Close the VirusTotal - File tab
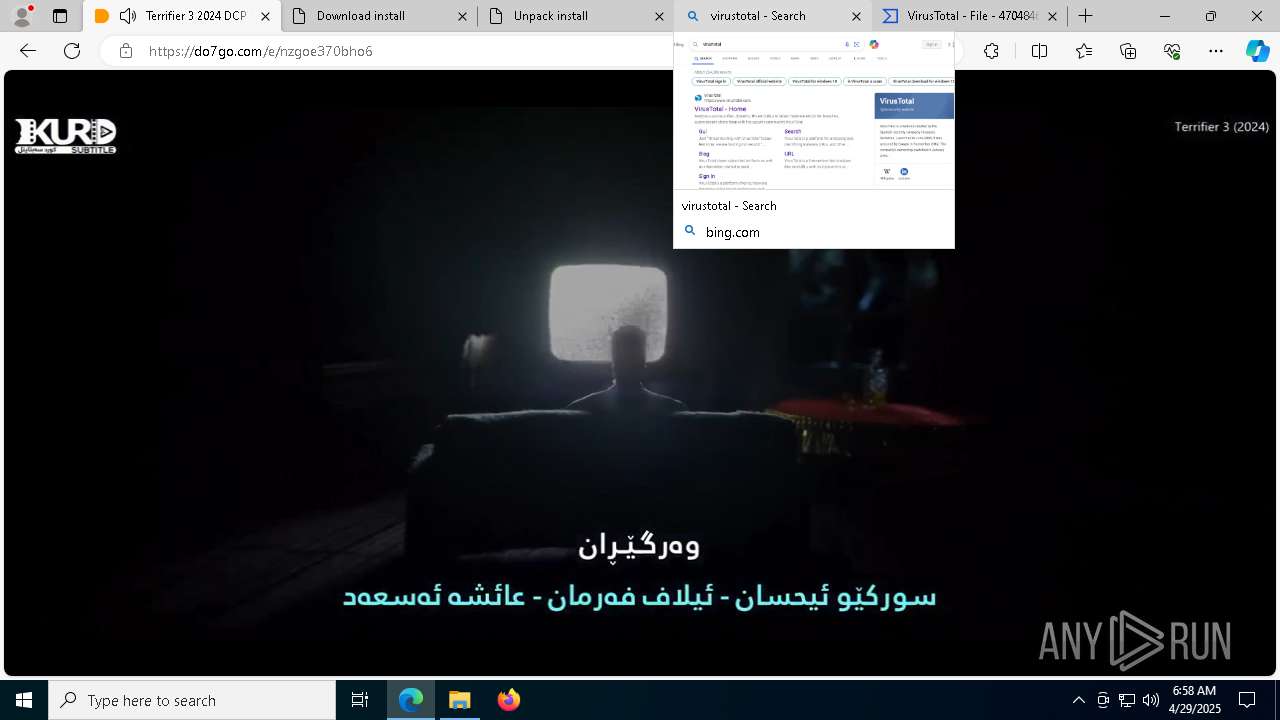1280x720 pixels. point(1052,16)
